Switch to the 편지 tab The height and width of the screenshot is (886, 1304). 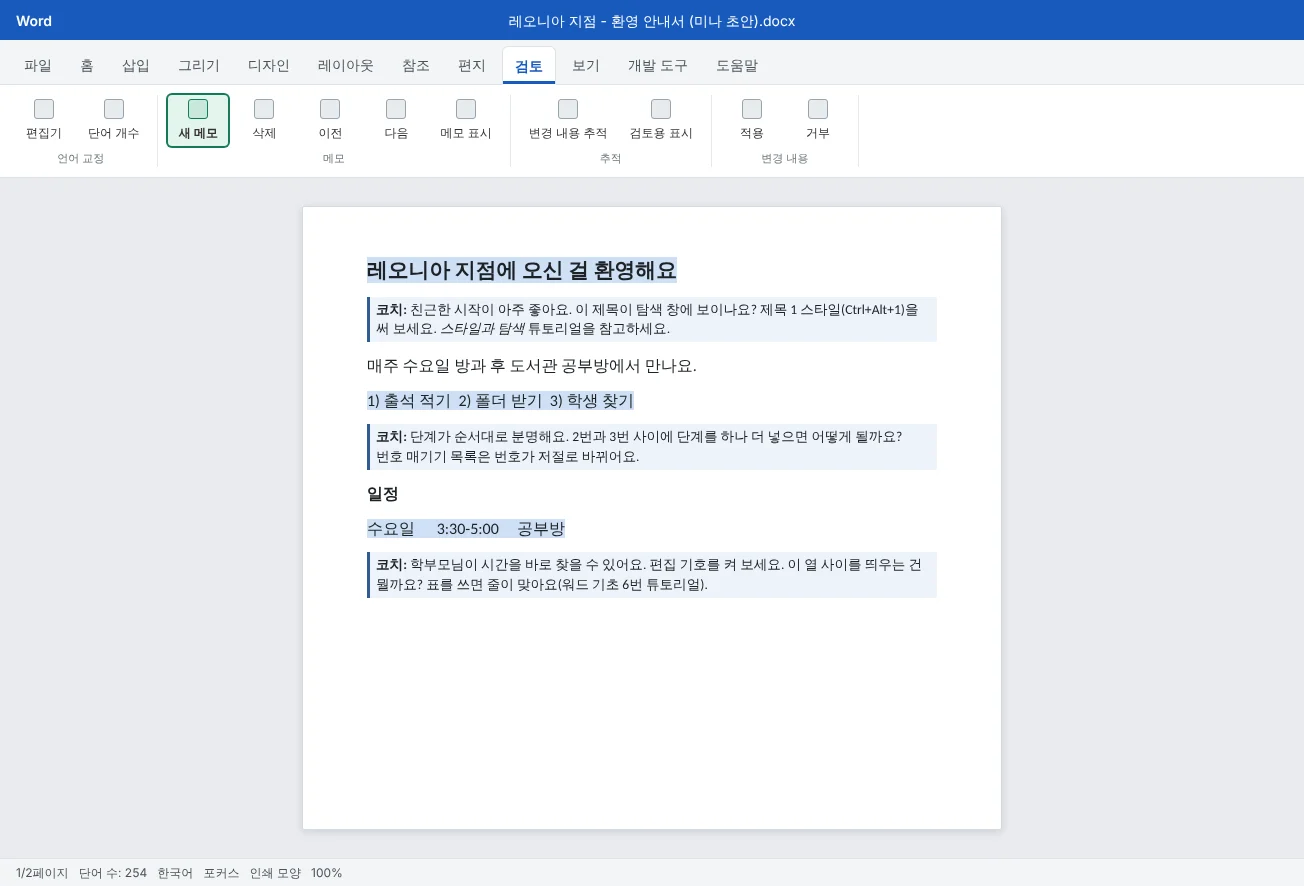pyautogui.click(x=472, y=66)
